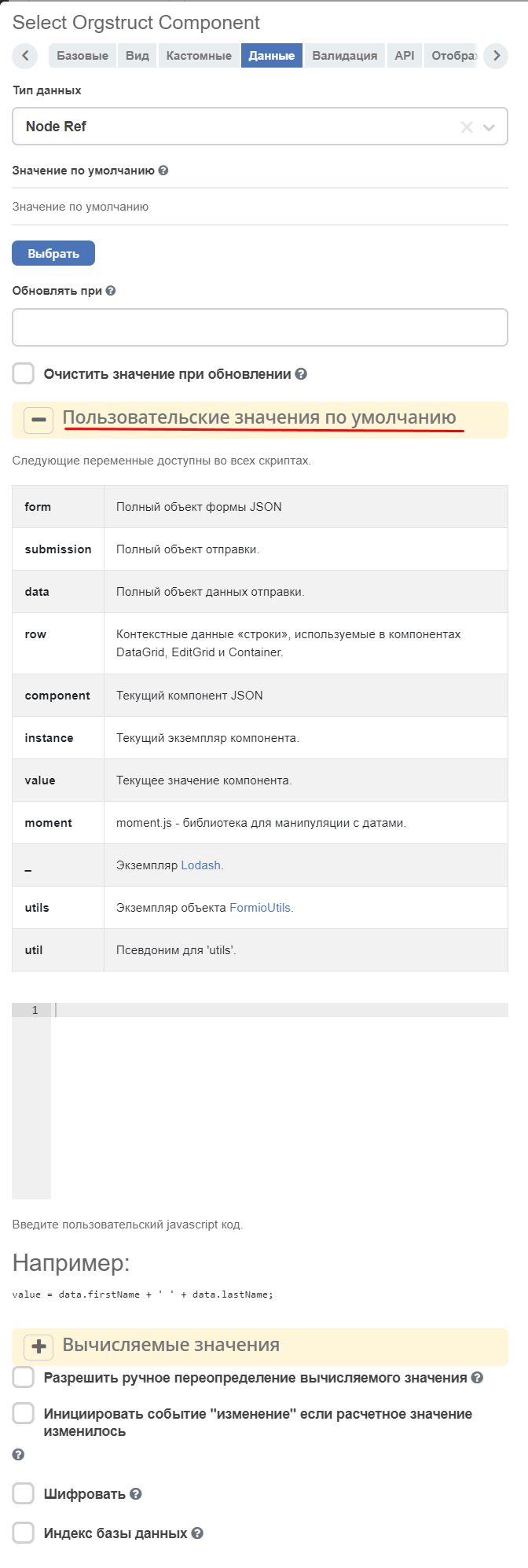The height and width of the screenshot is (1568, 528).
Task: Focus the Обновлять при input field
Action: 260,327
